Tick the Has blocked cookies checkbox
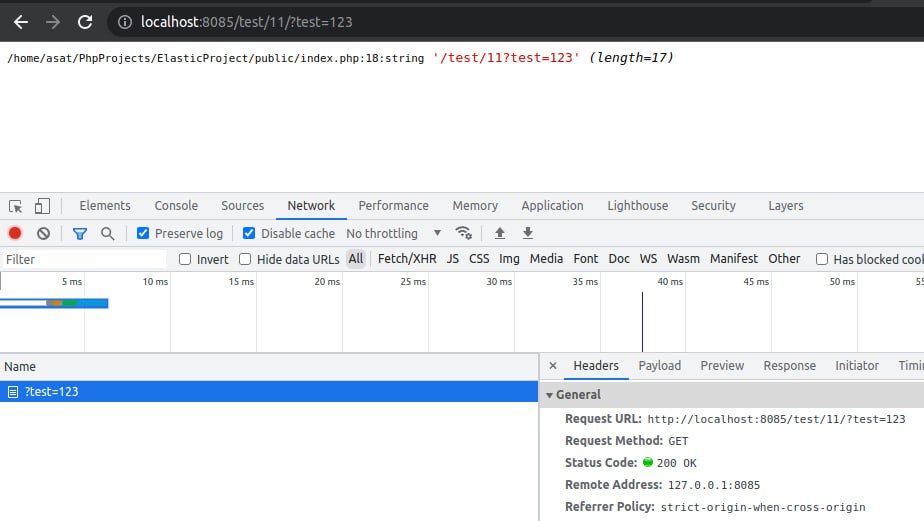 pyautogui.click(x=822, y=259)
